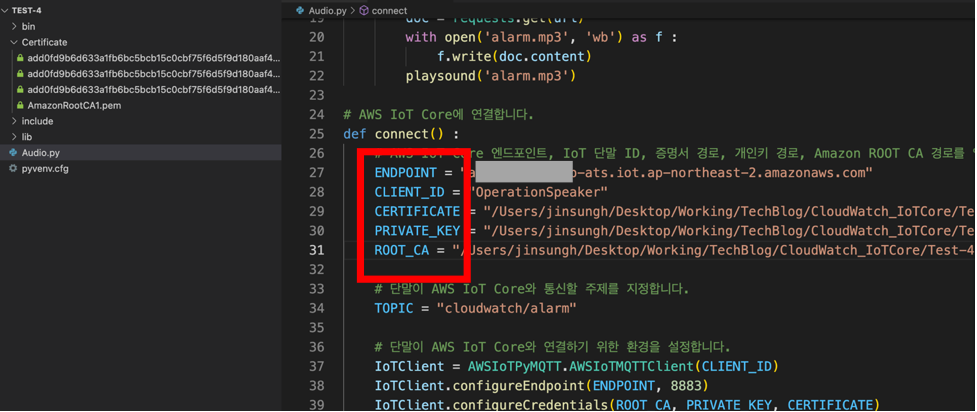Click the comment on line 33

[x=531, y=289]
